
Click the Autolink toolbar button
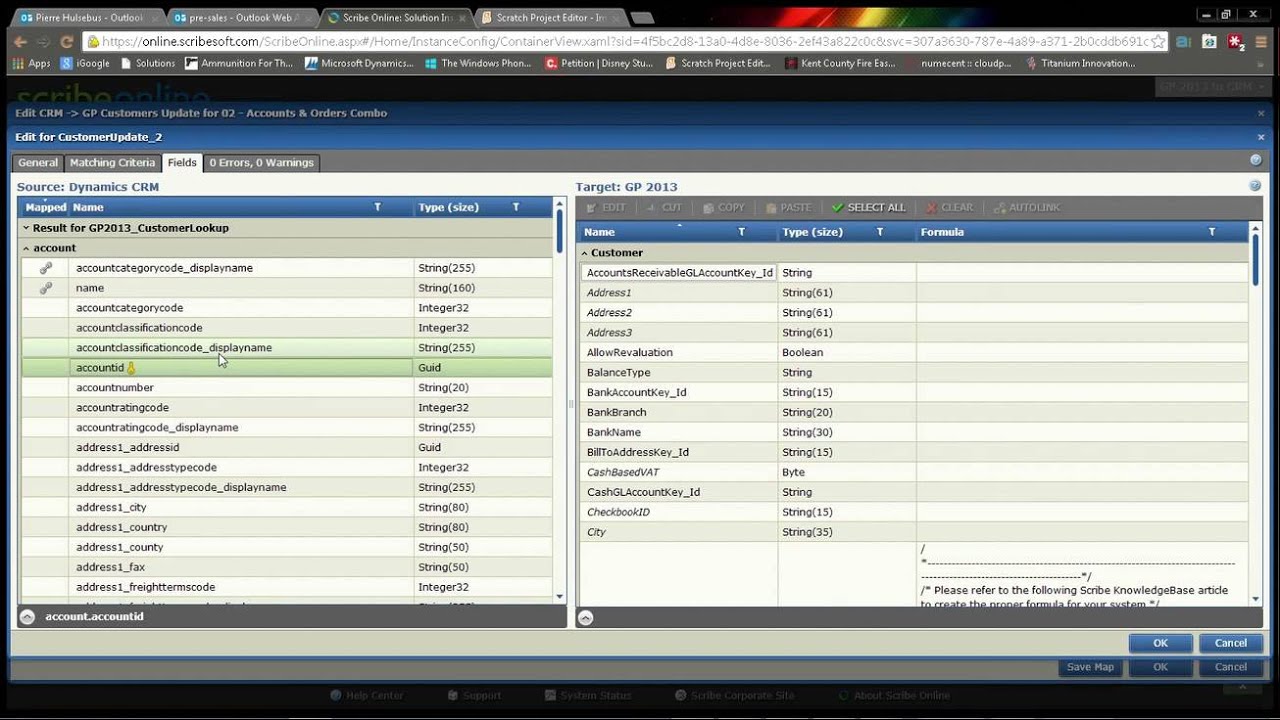tap(1027, 208)
